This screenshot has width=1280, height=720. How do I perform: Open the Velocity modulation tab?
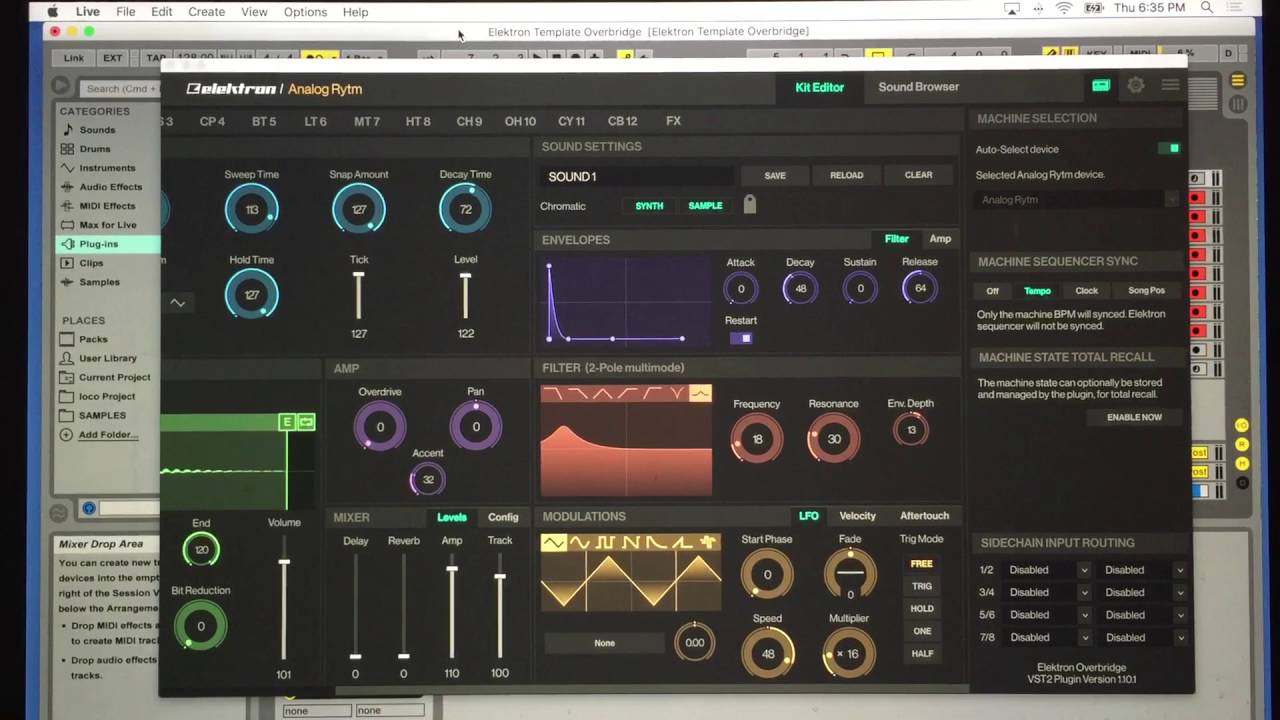click(x=857, y=516)
